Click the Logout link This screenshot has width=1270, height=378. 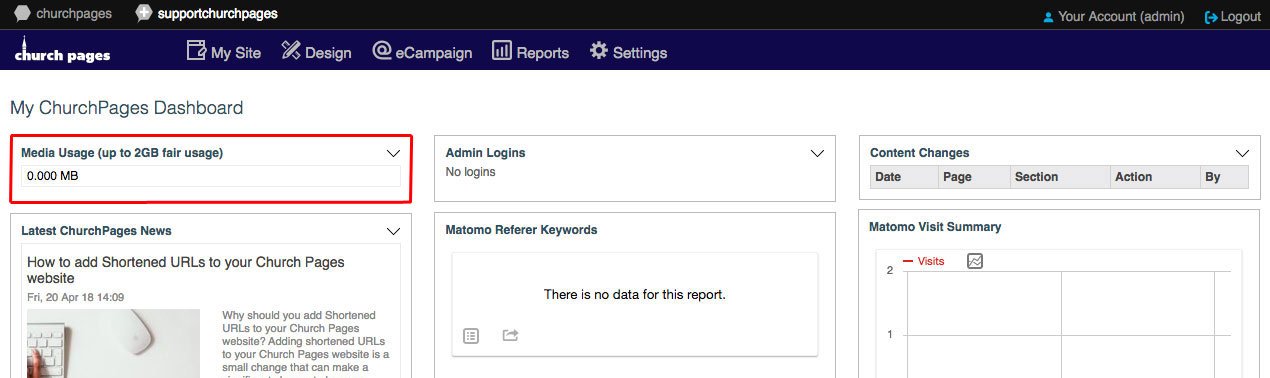pos(1232,16)
